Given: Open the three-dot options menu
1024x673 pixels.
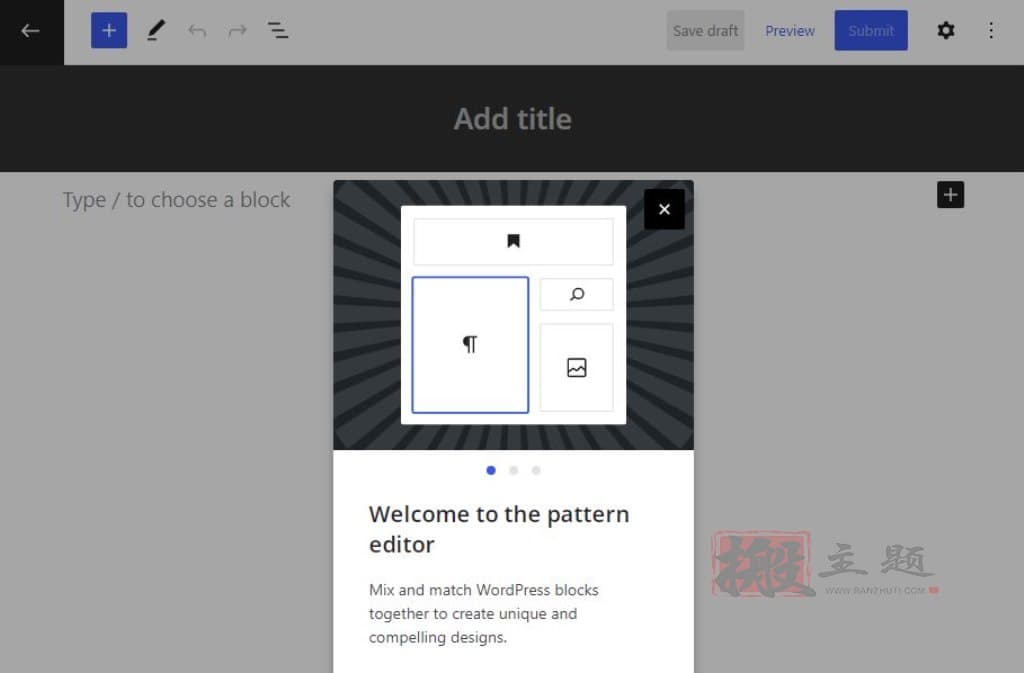Looking at the screenshot, I should 991,31.
